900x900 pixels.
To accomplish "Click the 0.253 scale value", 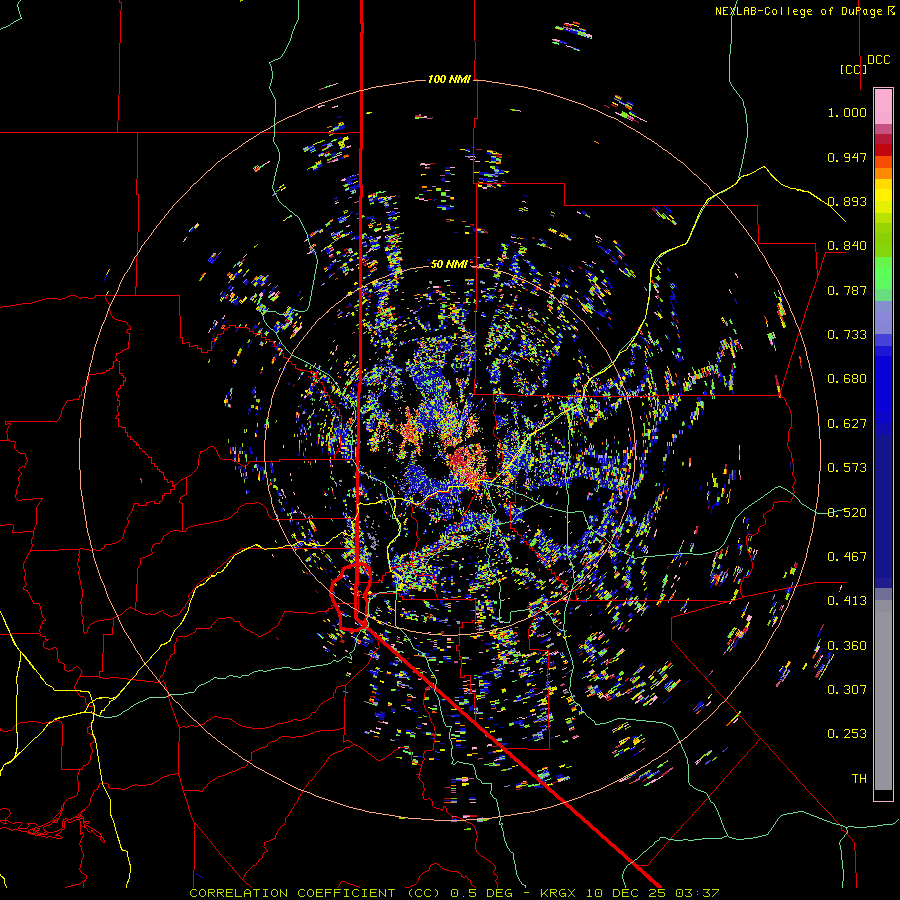I will tap(847, 734).
